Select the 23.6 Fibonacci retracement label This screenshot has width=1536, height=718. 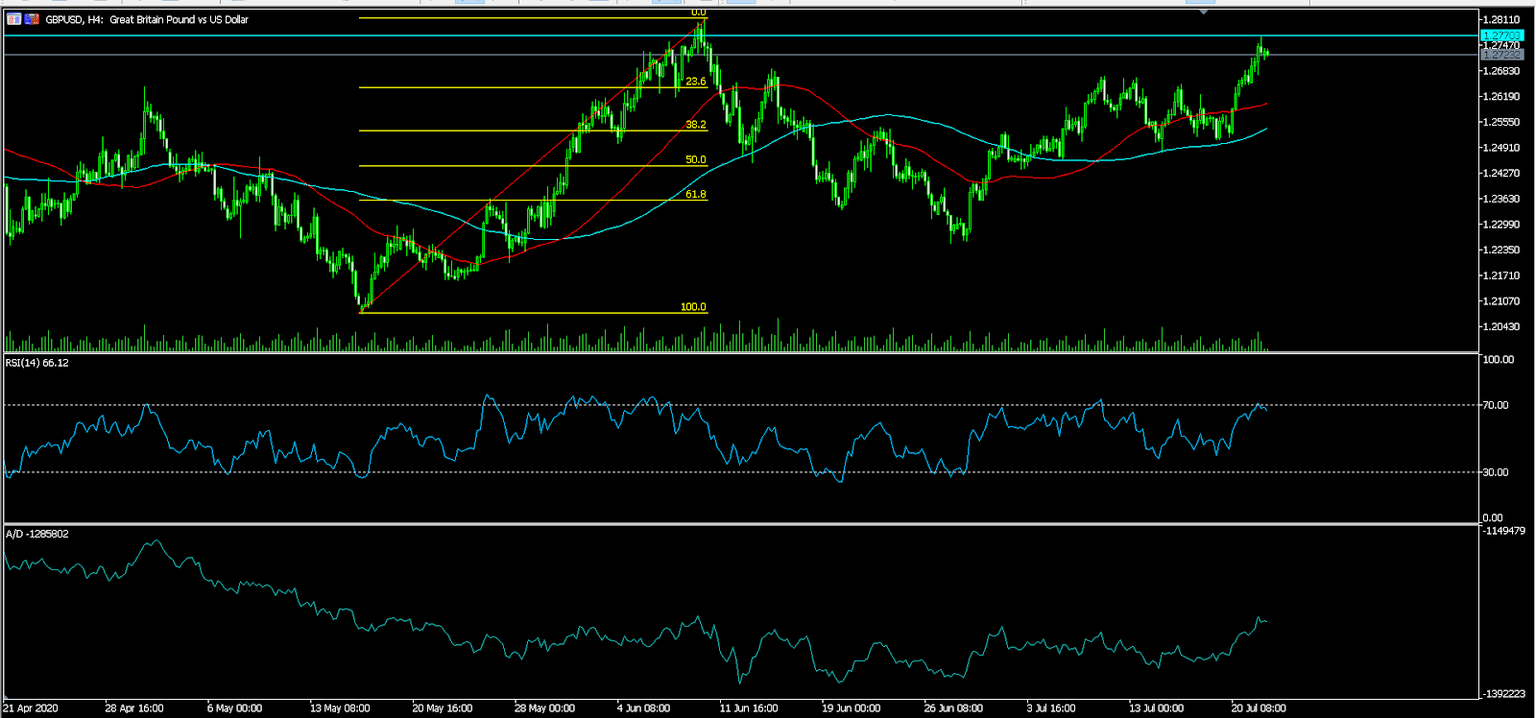(x=694, y=80)
